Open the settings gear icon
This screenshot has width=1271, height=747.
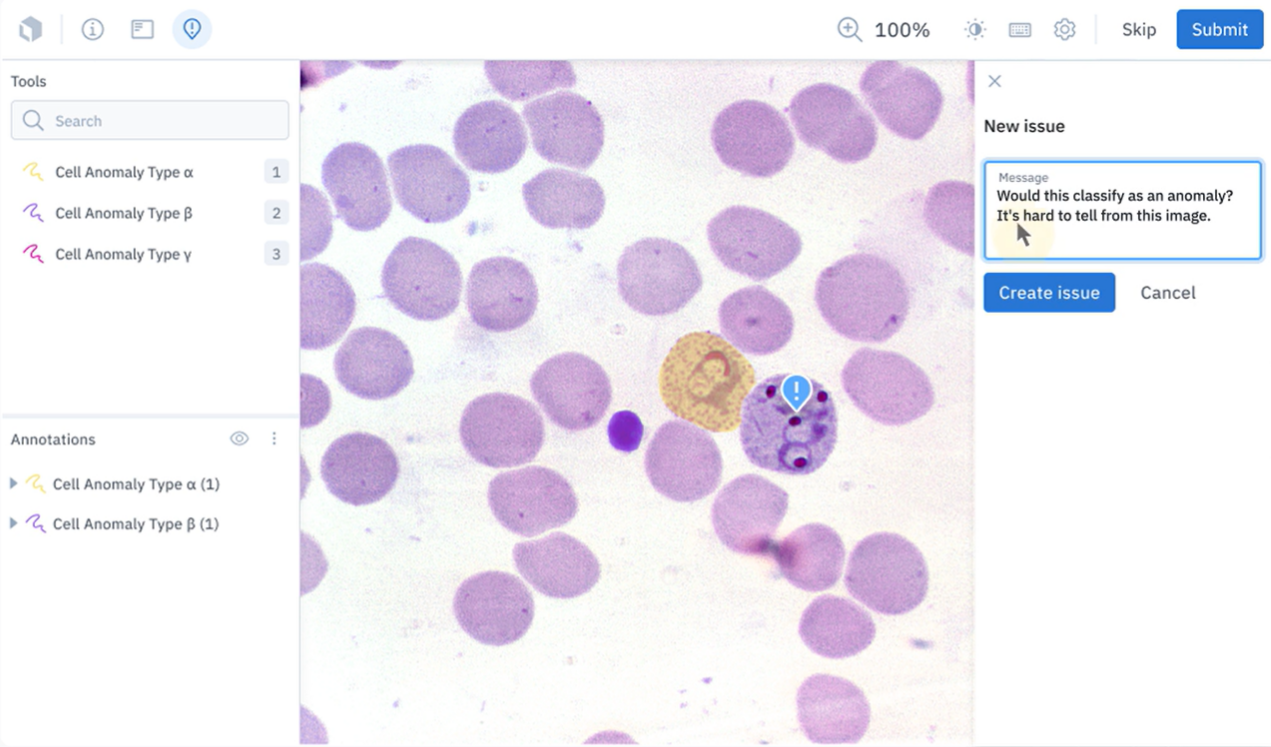[1065, 29]
